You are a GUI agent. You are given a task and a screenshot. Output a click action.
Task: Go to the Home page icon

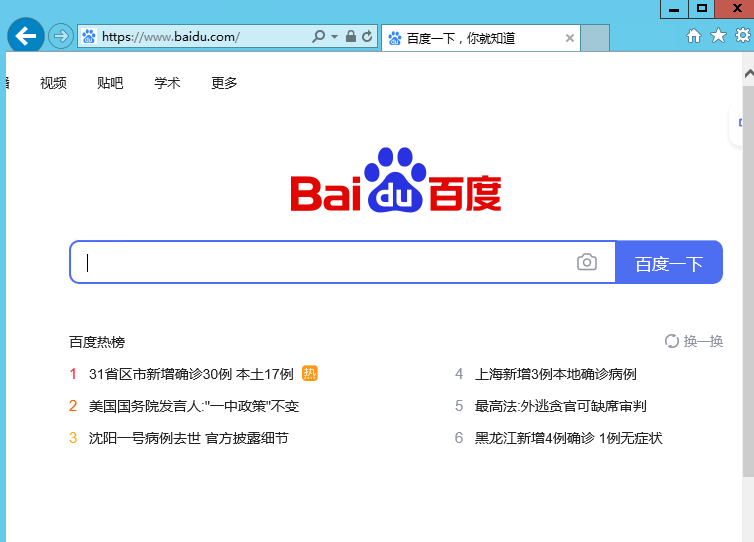[x=694, y=36]
